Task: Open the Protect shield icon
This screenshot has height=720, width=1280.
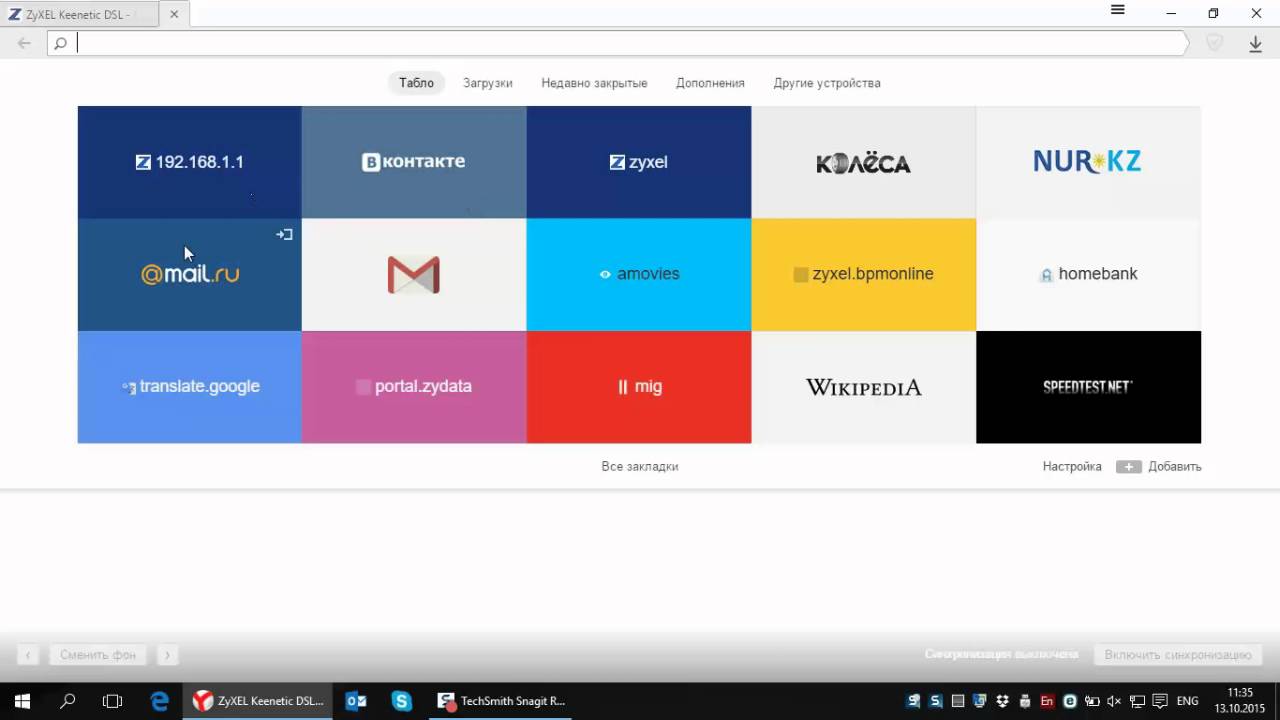Action: (x=1214, y=43)
